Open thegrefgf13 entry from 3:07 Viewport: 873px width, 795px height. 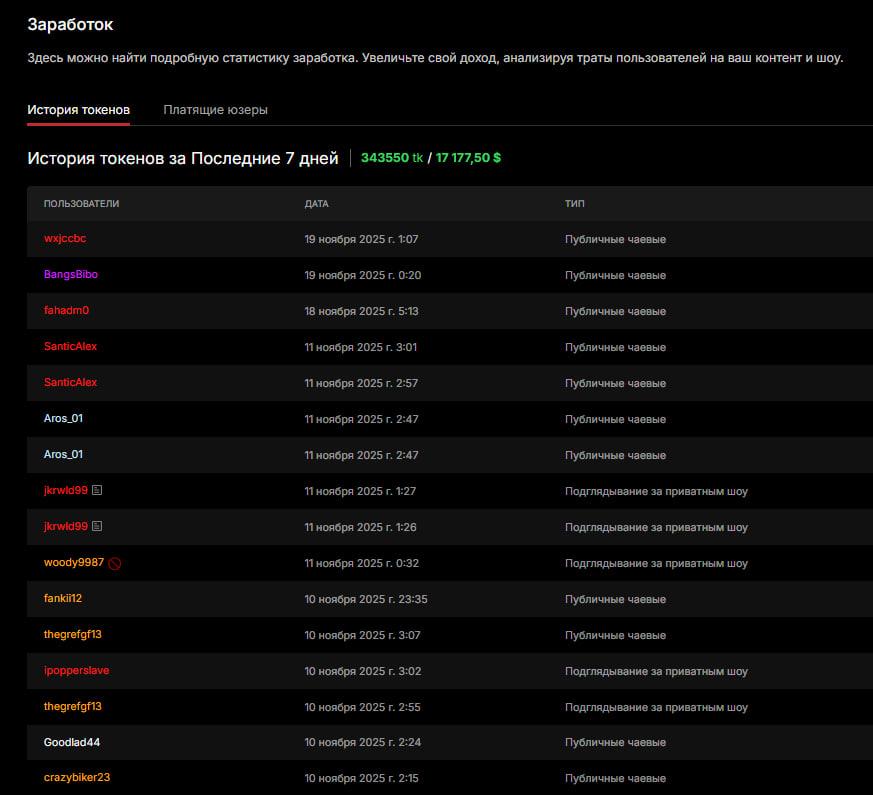[x=73, y=635]
